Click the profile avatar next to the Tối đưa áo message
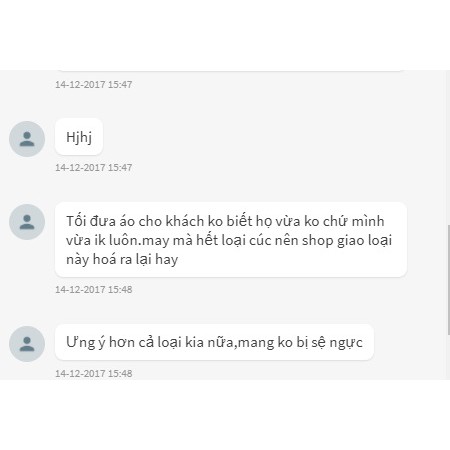Image resolution: width=450 pixels, height=450 pixels. tap(27, 222)
